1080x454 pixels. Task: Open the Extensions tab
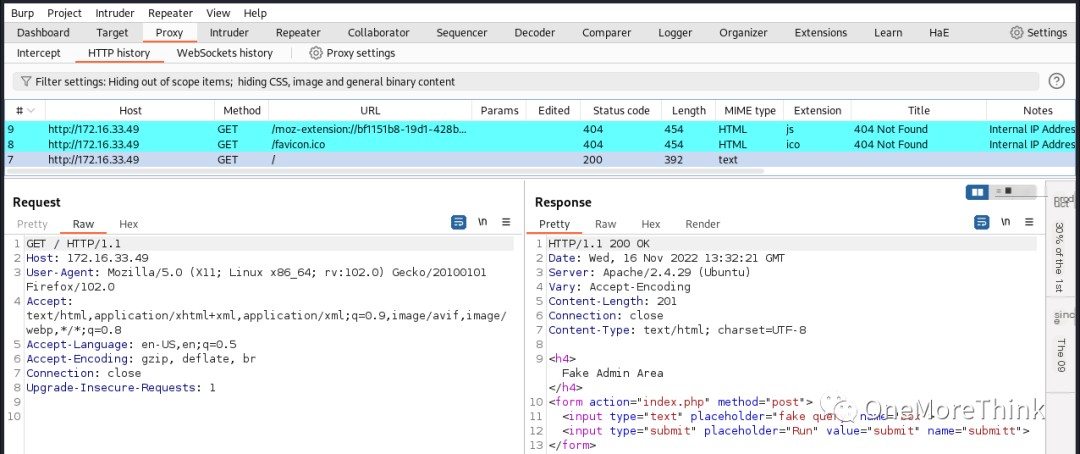(x=820, y=32)
